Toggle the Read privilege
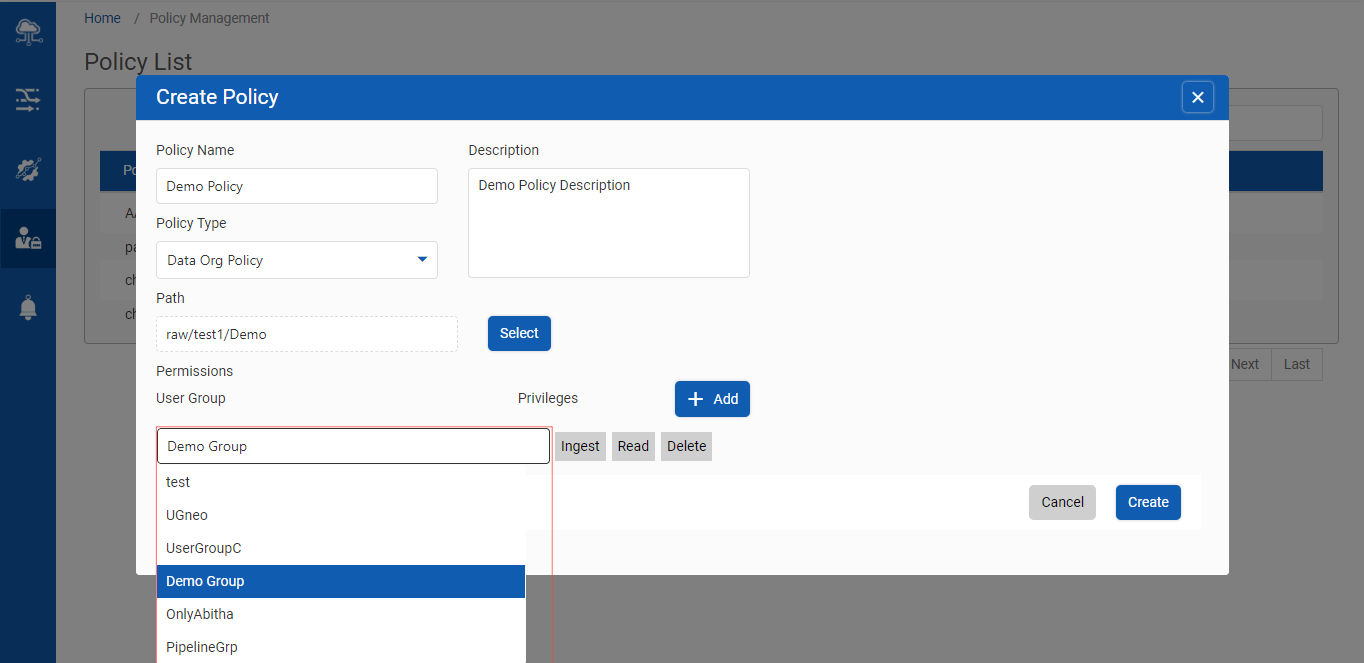Viewport: 1364px width, 663px height. [x=633, y=446]
